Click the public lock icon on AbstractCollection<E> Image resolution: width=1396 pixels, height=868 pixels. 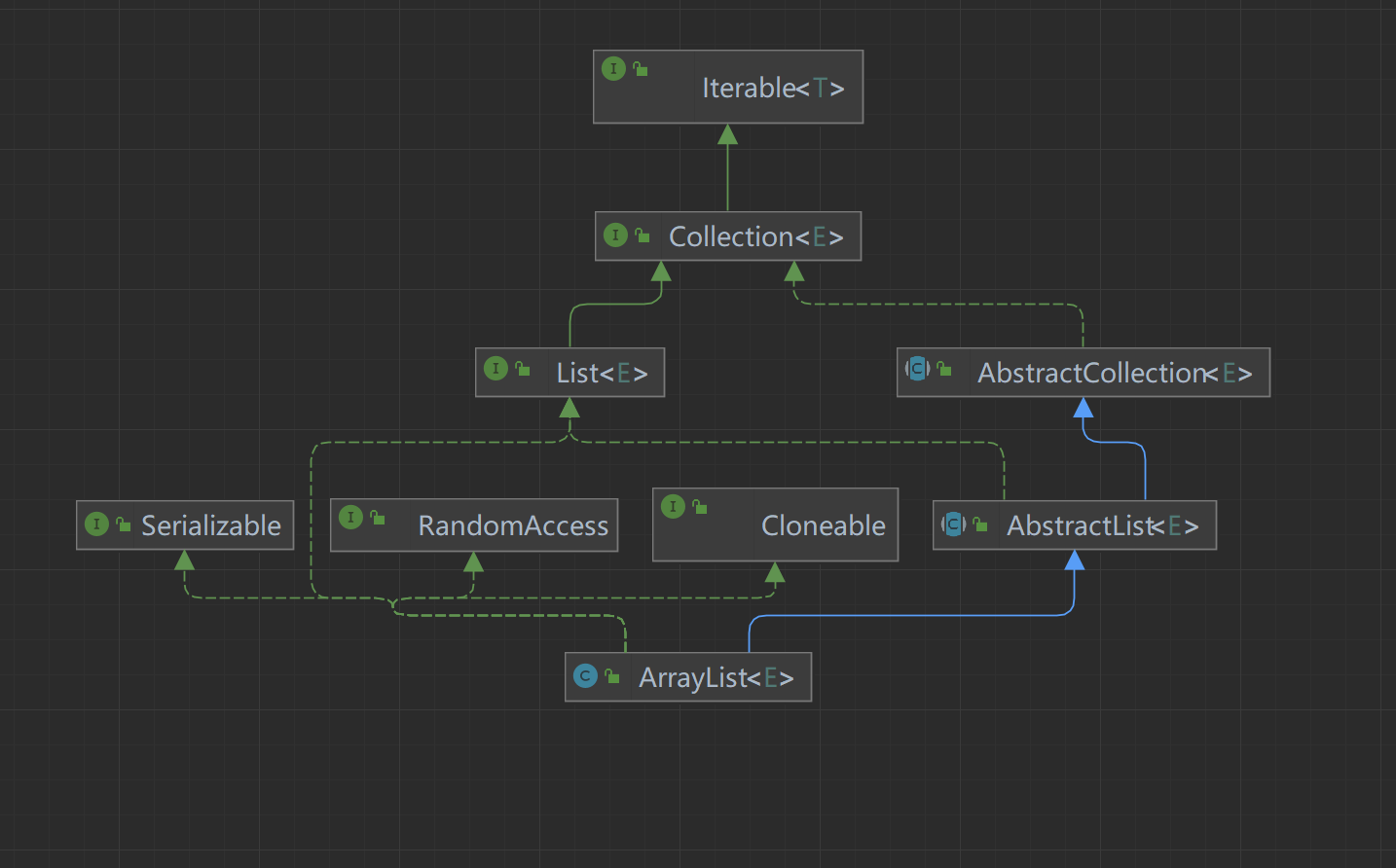[944, 369]
